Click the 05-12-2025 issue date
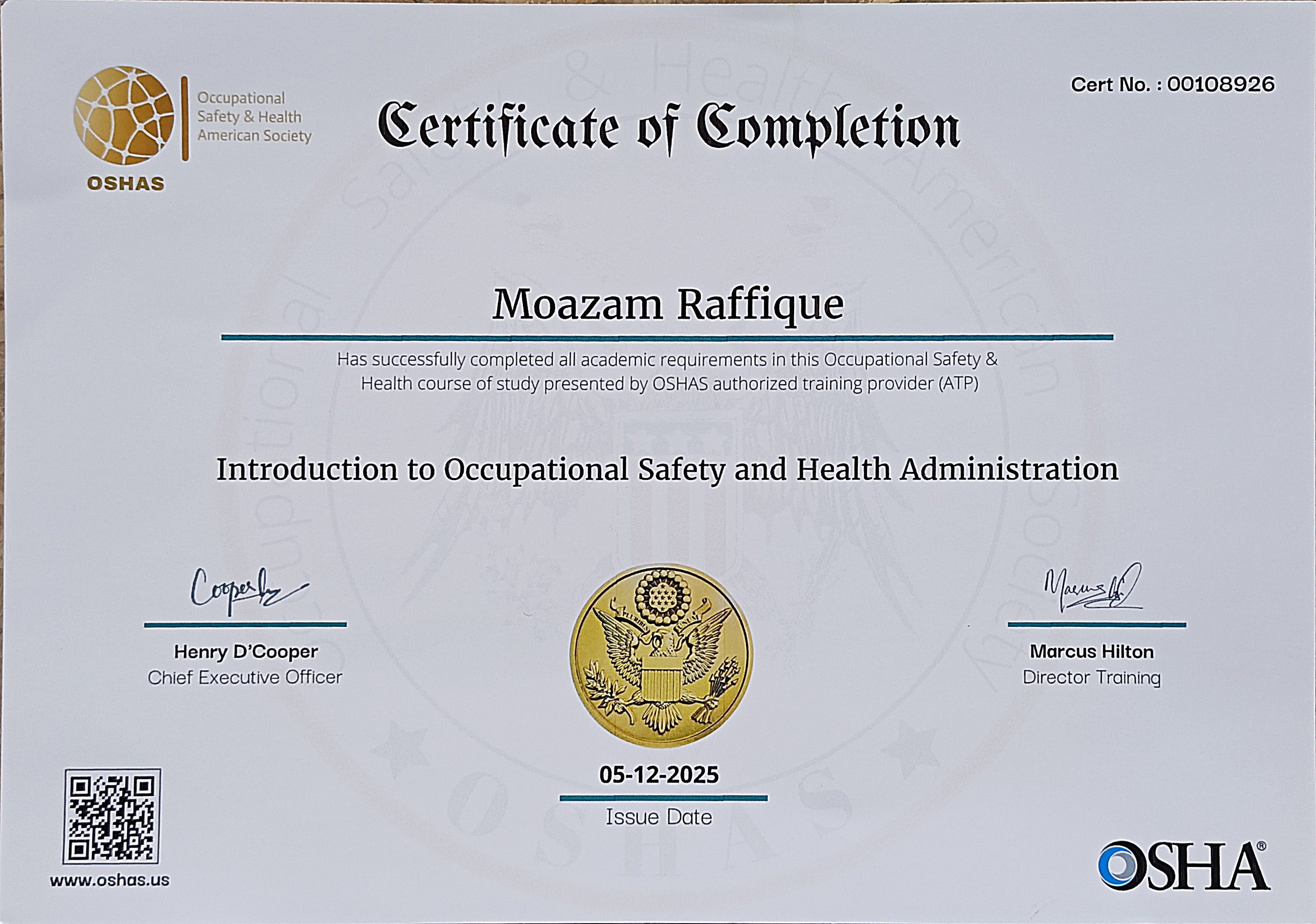The image size is (1316, 924). pyautogui.click(x=659, y=775)
